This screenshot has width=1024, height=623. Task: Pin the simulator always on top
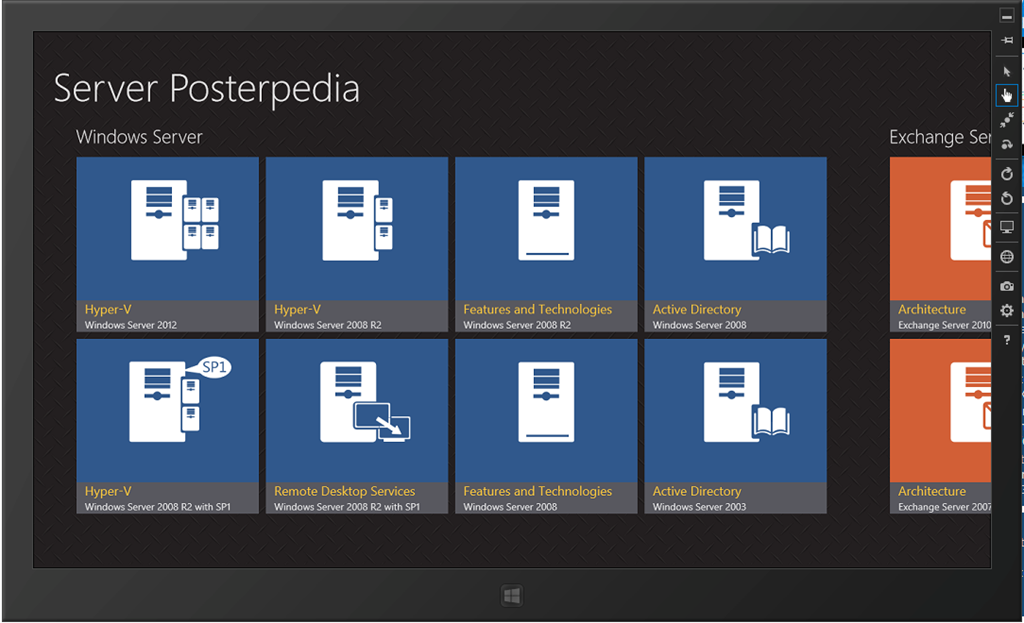coord(1007,40)
